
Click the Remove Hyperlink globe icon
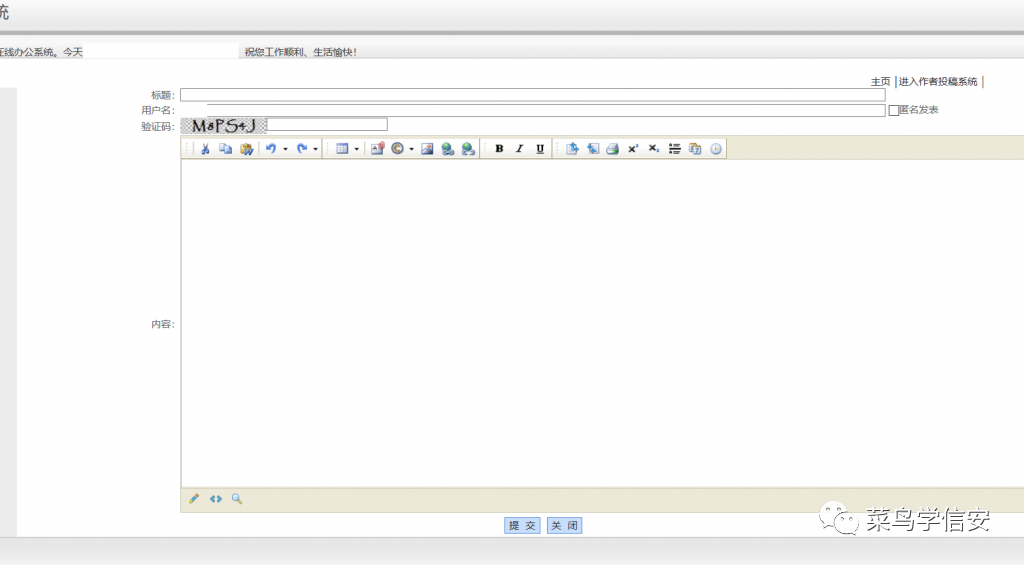[468, 149]
